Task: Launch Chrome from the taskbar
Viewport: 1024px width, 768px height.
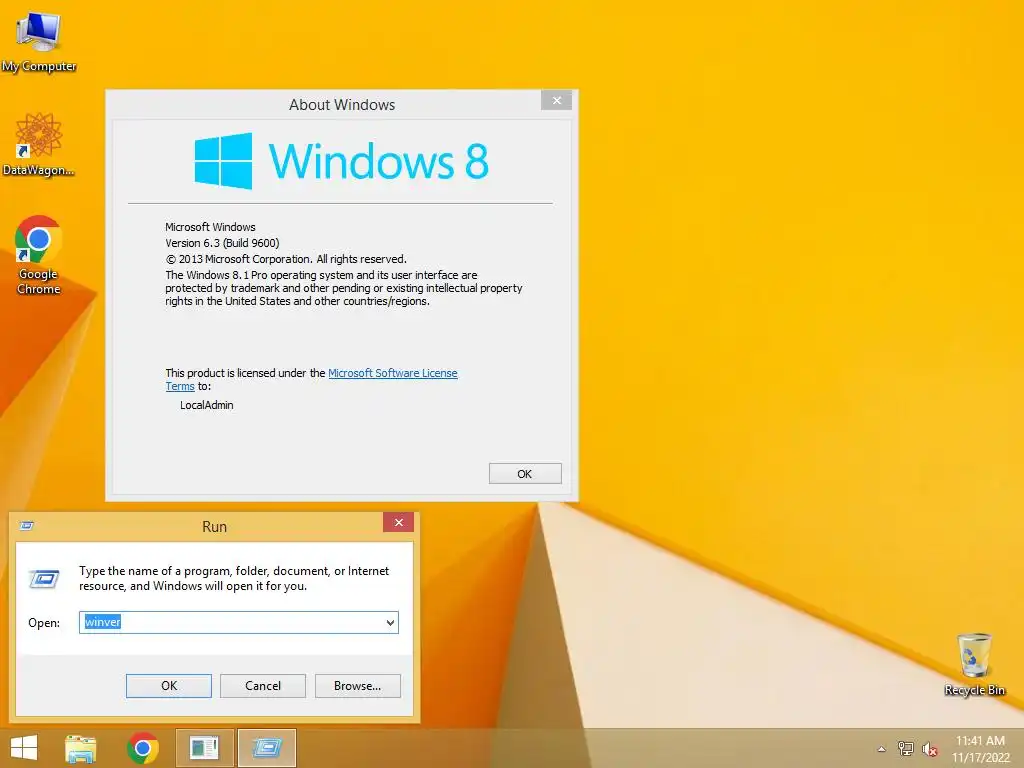Action: pyautogui.click(x=143, y=748)
